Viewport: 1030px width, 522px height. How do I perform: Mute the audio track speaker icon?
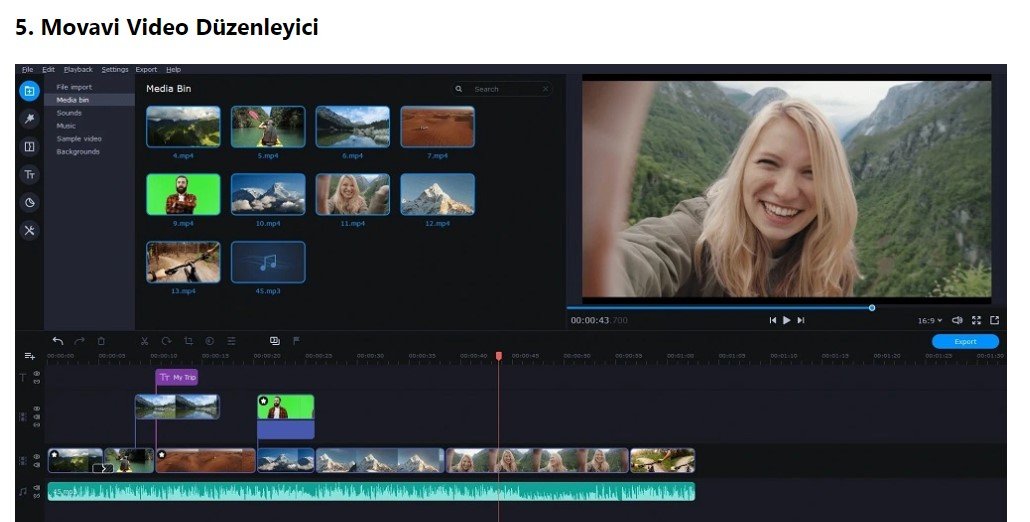coord(37,488)
